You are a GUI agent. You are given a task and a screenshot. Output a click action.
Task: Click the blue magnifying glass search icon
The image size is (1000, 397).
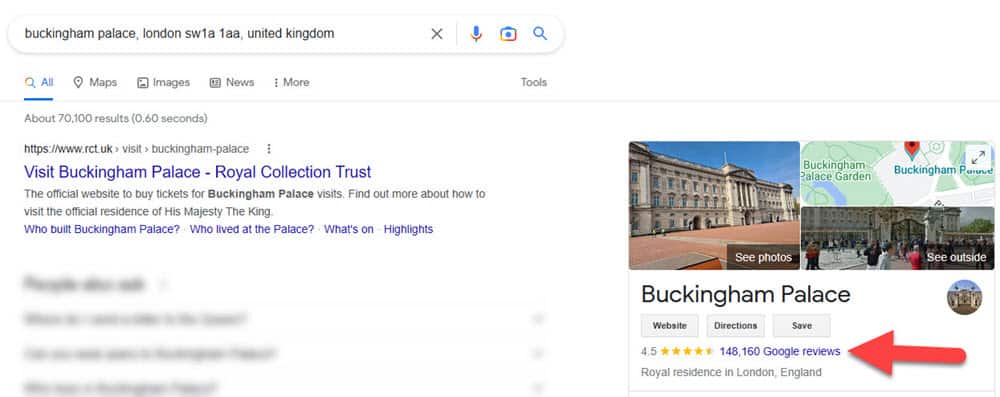(x=540, y=33)
